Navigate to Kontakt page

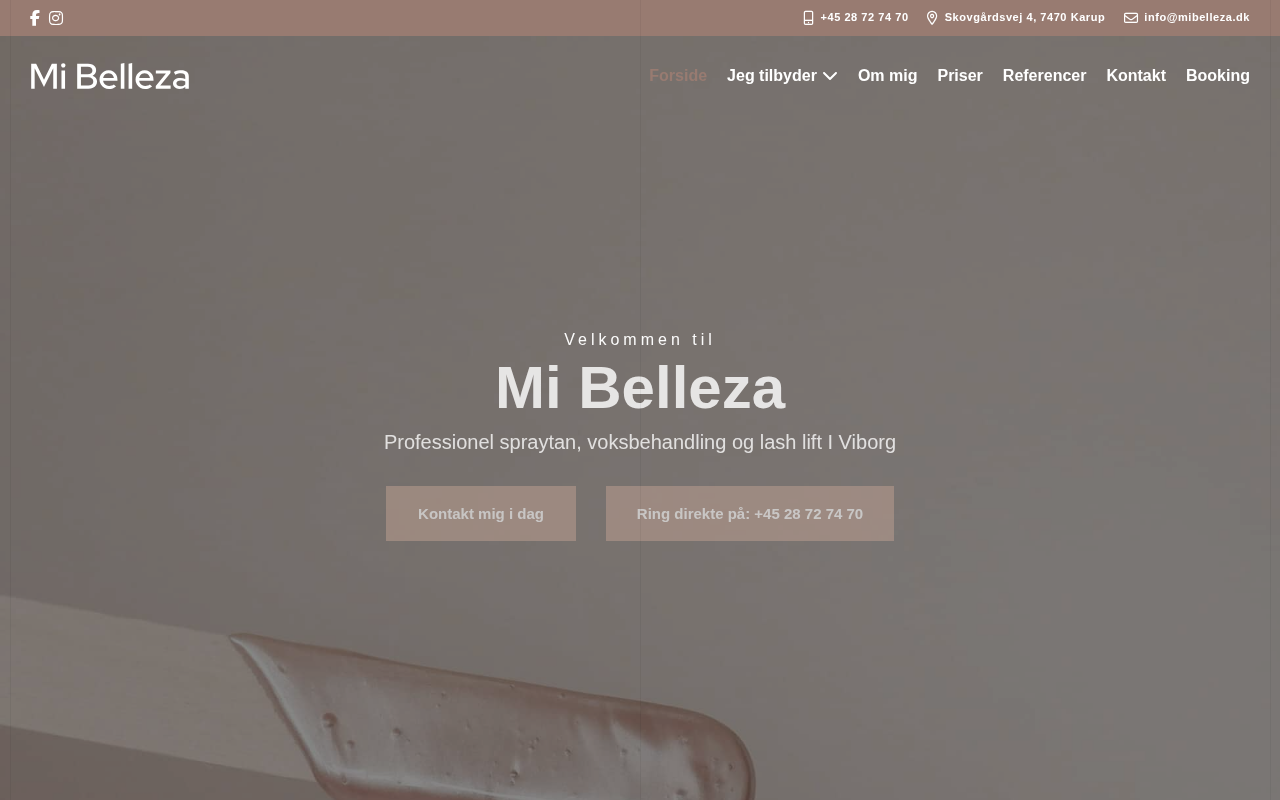click(1136, 76)
